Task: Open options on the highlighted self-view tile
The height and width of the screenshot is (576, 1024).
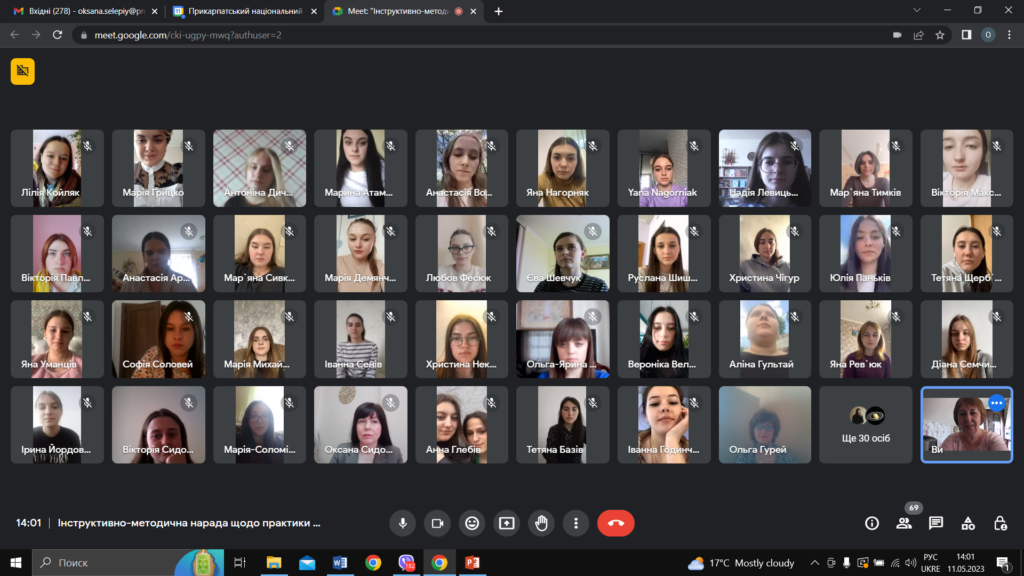Action: [x=996, y=403]
